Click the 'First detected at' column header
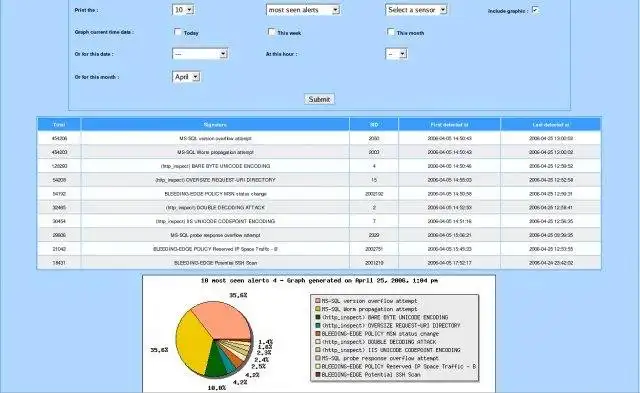This screenshot has width=640, height=393. pos(449,124)
